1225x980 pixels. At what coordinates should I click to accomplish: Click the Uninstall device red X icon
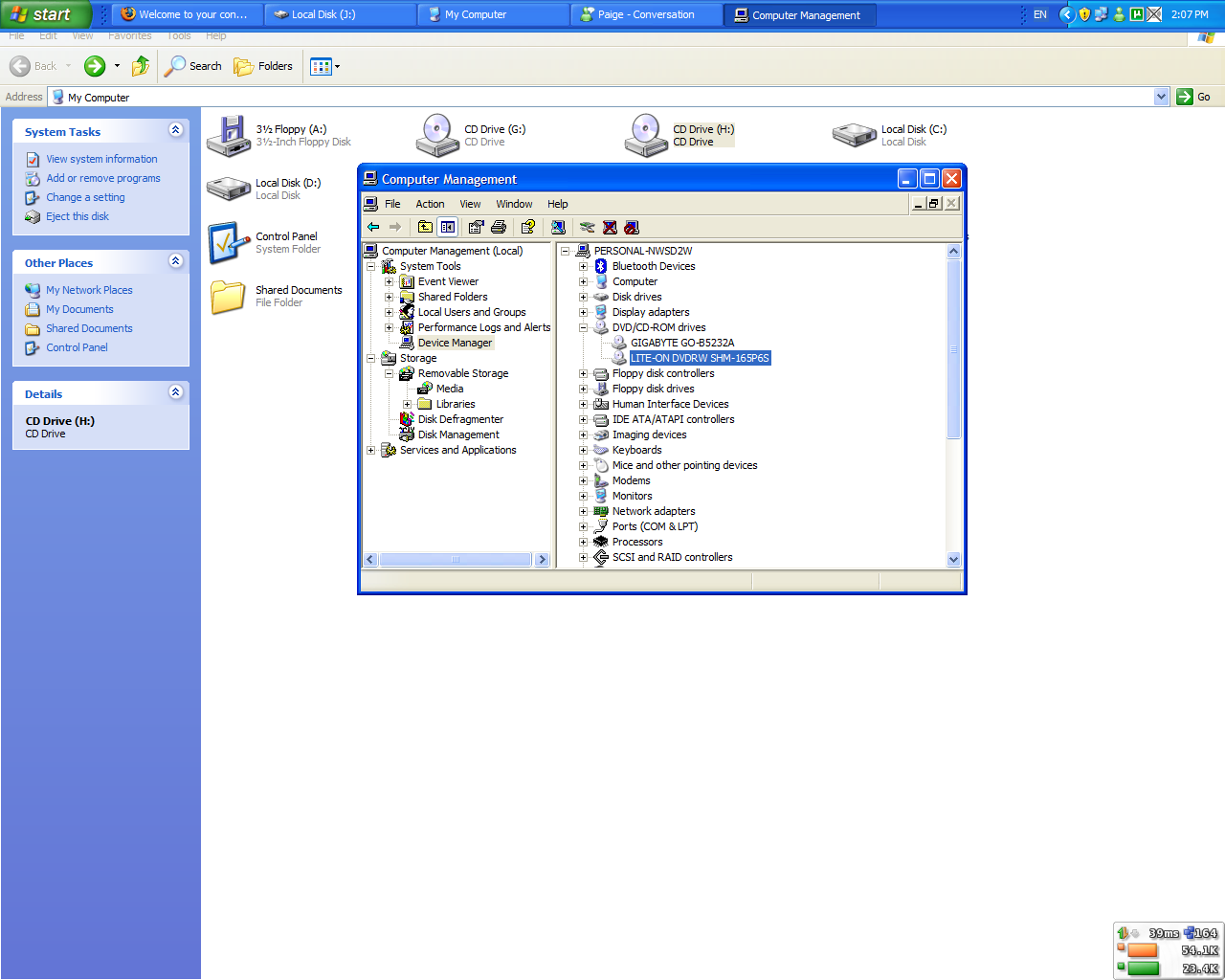tap(610, 227)
